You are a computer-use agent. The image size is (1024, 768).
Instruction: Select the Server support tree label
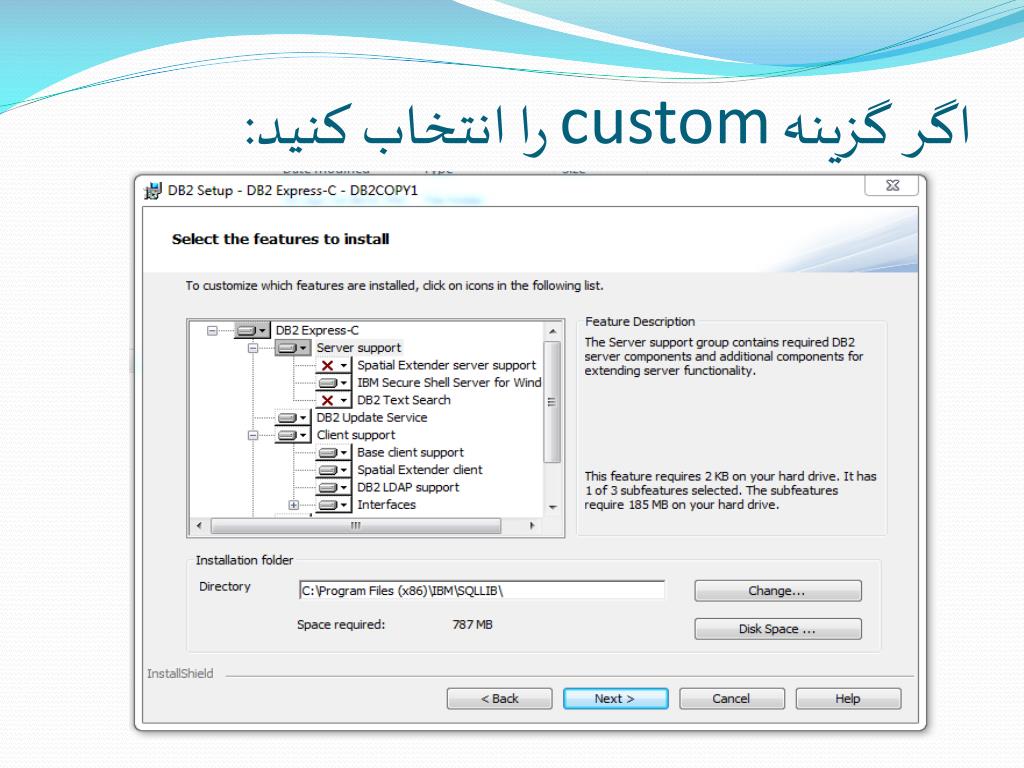(x=359, y=348)
